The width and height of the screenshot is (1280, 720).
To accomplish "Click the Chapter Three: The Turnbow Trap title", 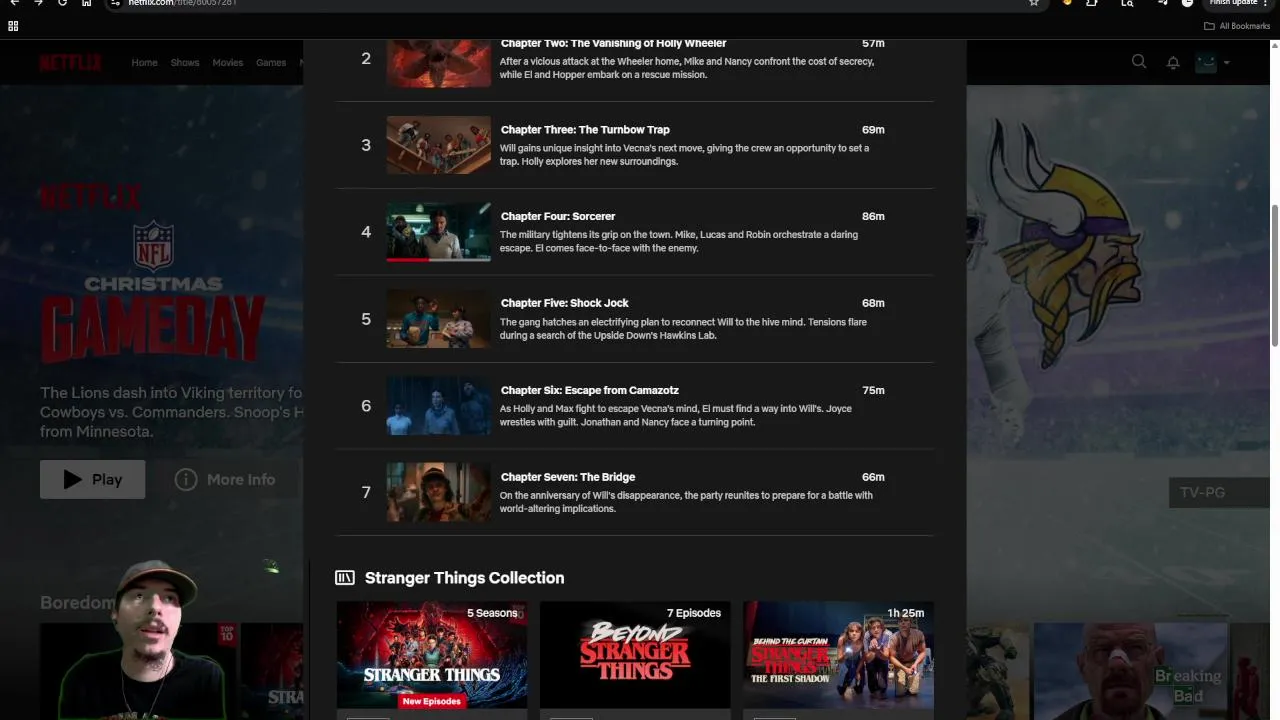I will pos(585,129).
